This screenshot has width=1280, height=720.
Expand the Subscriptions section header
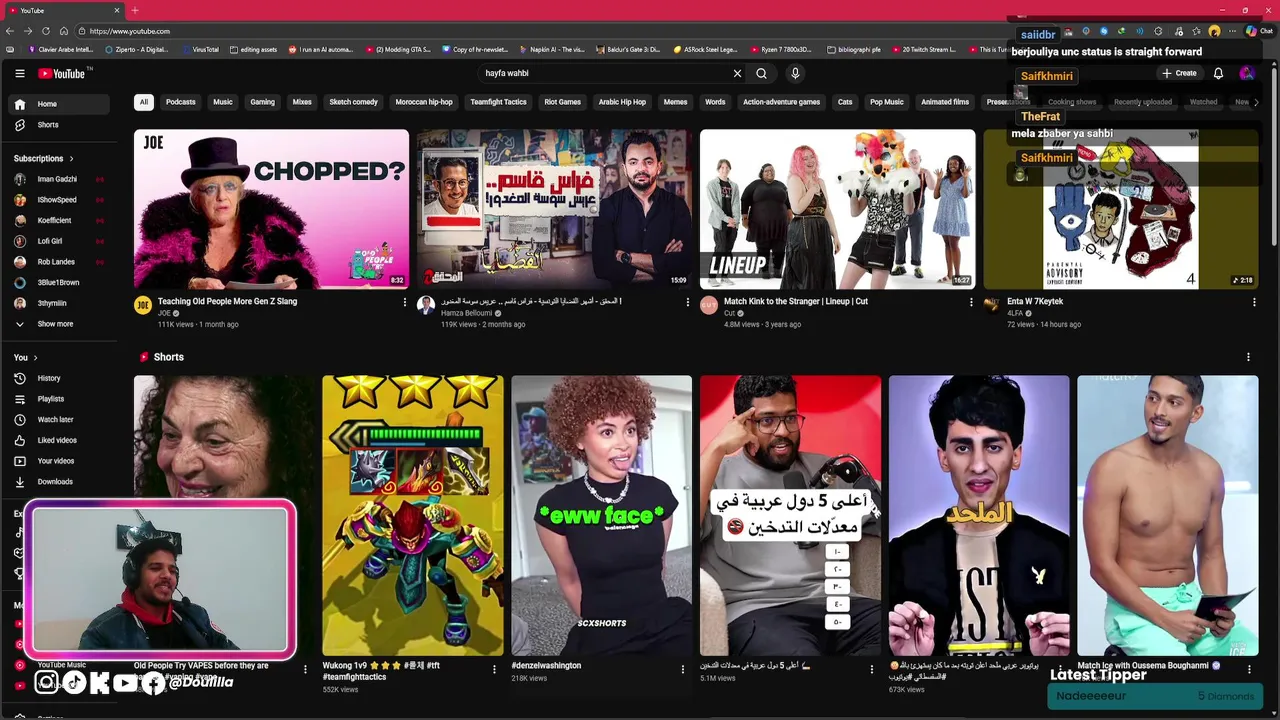click(43, 158)
